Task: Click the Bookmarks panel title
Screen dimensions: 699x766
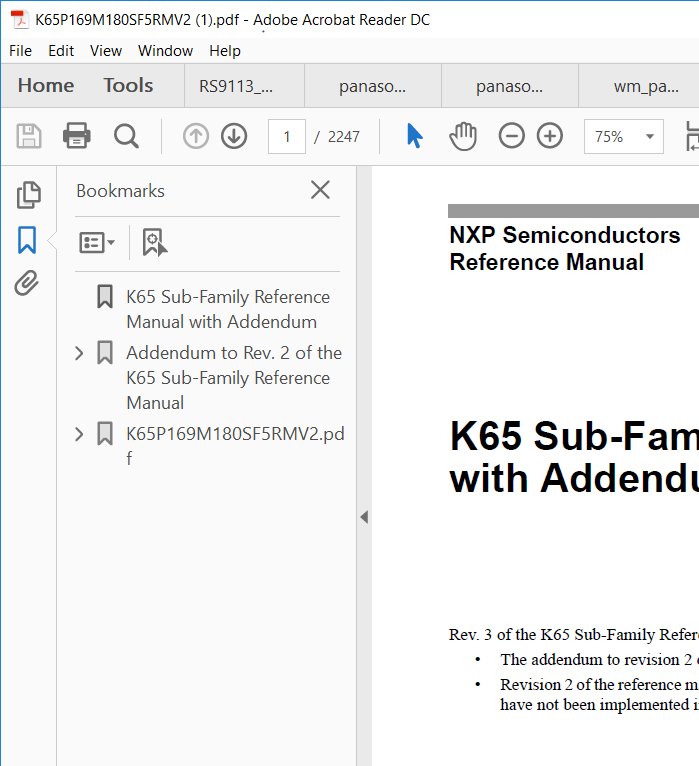Action: coord(120,191)
